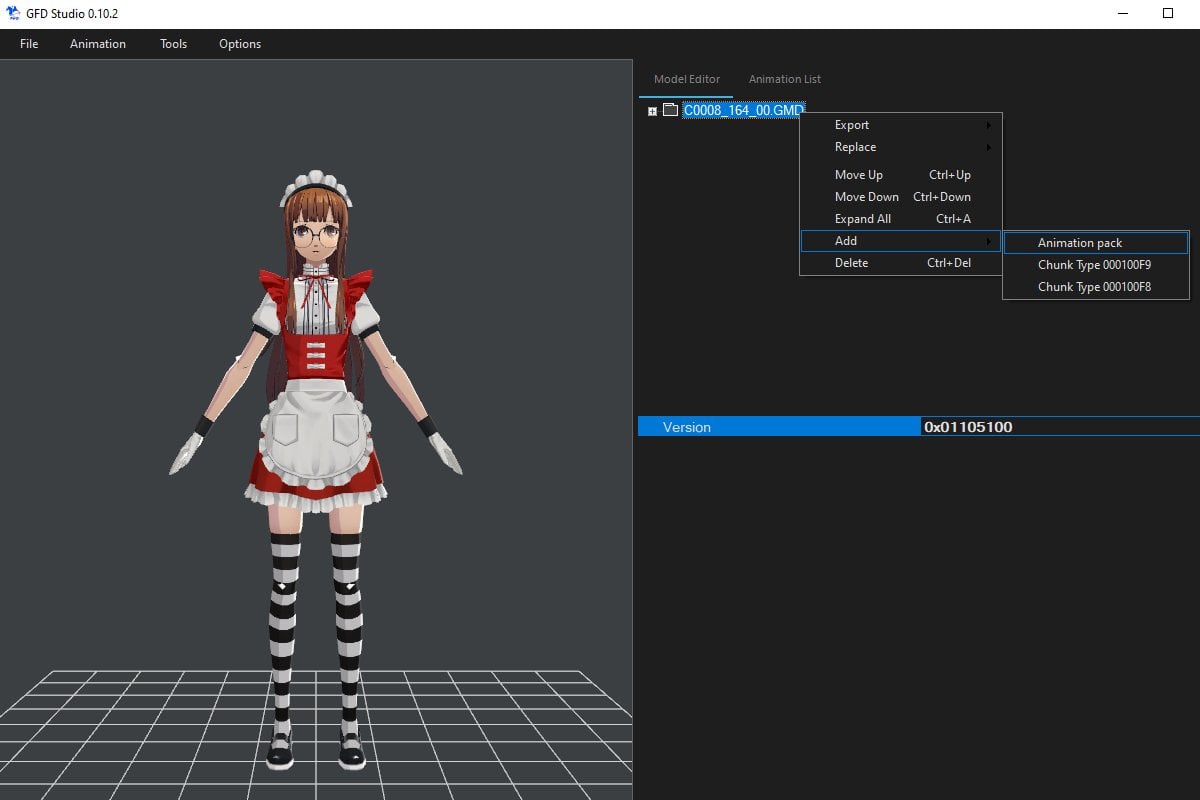This screenshot has height=800, width=1200.
Task: Open the Export submenu
Action: pos(900,125)
